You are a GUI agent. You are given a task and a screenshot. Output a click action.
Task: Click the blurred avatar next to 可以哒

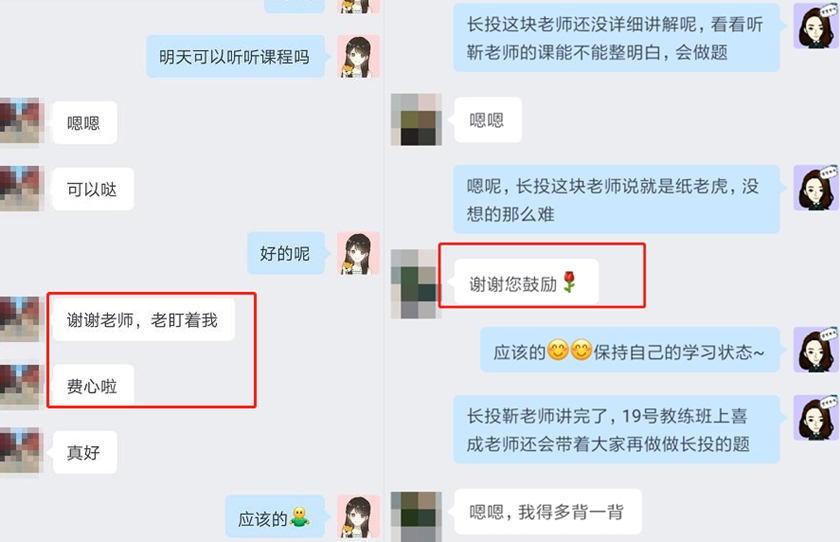pos(20,188)
